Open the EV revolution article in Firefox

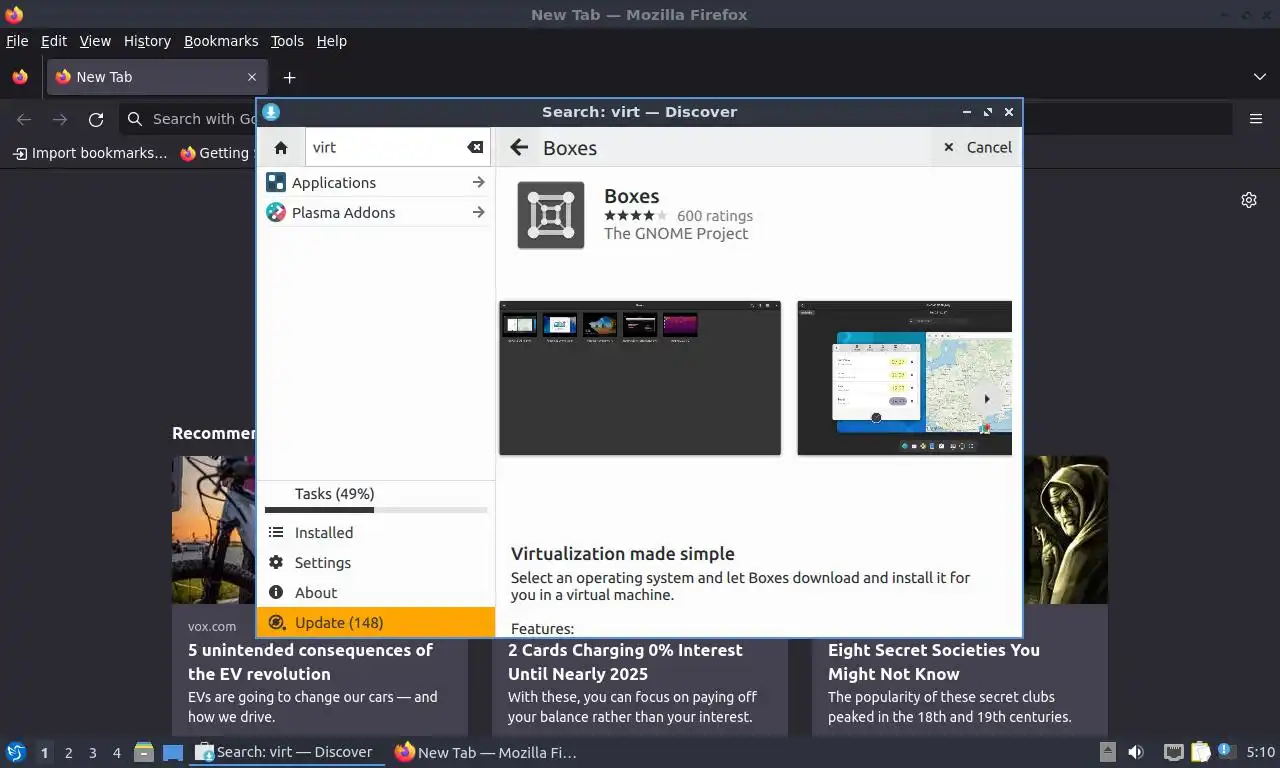310,662
